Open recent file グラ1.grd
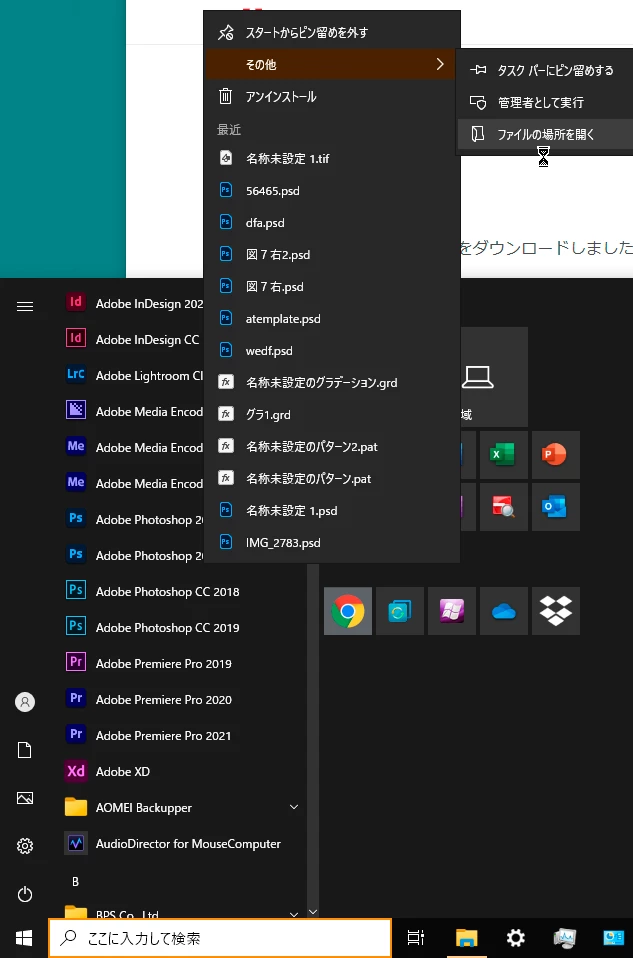Viewport: 633px width, 958px height. point(332,414)
